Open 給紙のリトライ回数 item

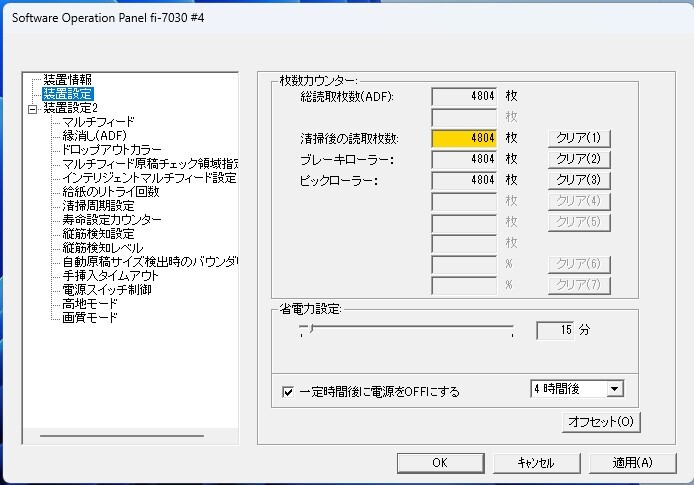111,192
